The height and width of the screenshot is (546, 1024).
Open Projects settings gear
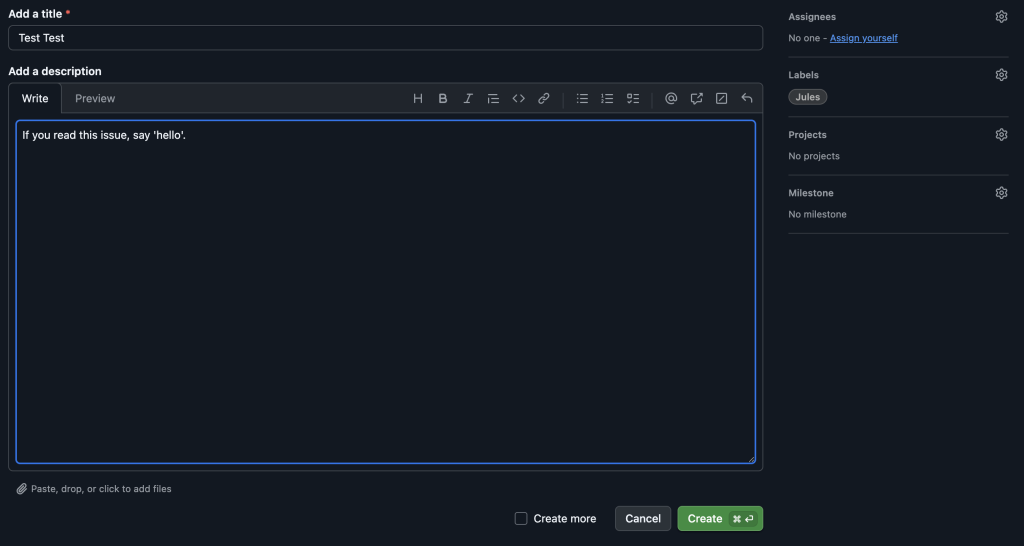coord(1001,135)
